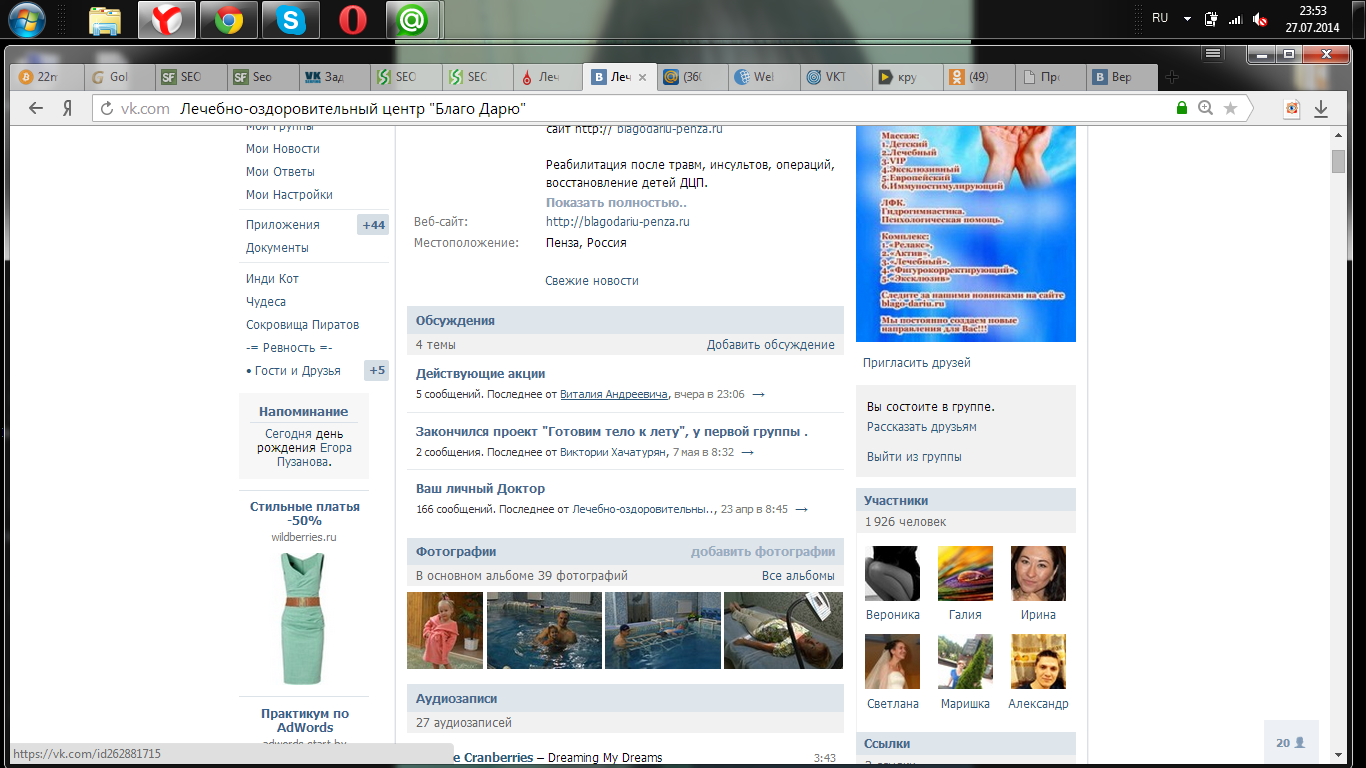Screen dimensions: 1366x768
Task: Bookmark page with star icon
Action: pos(1231,108)
